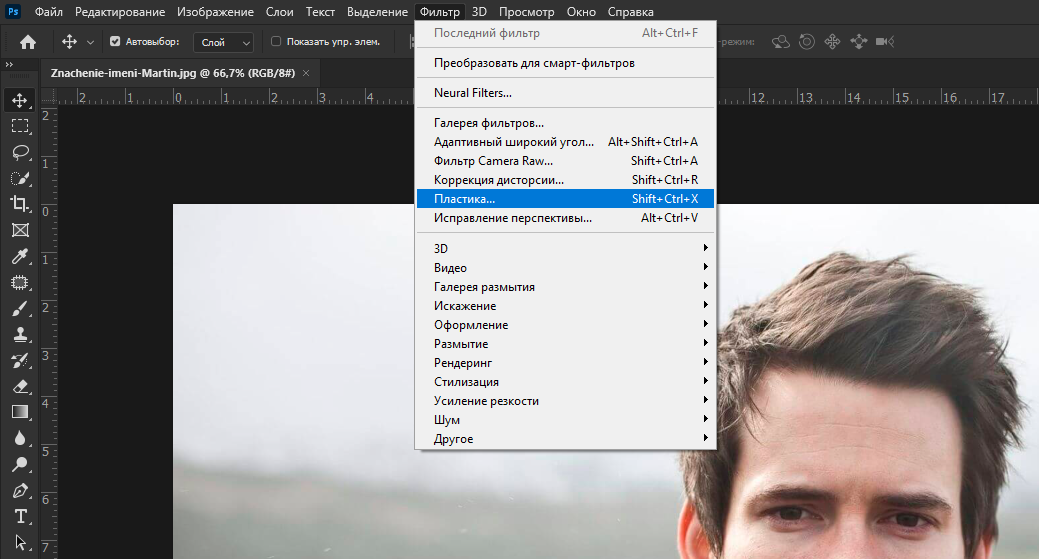This screenshot has width=1039, height=559.
Task: Select the Rectangular Marquee tool
Action: (x=20, y=126)
